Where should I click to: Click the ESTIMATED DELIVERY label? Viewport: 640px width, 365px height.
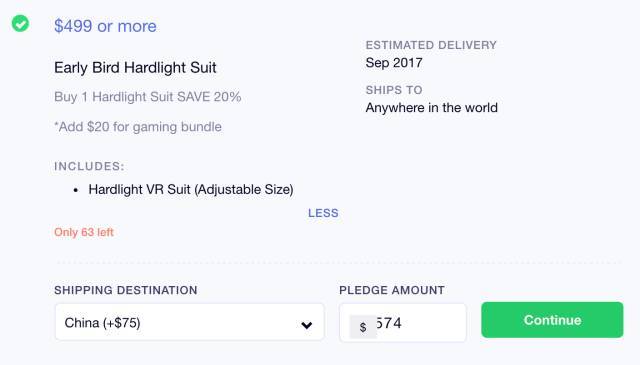coord(431,45)
